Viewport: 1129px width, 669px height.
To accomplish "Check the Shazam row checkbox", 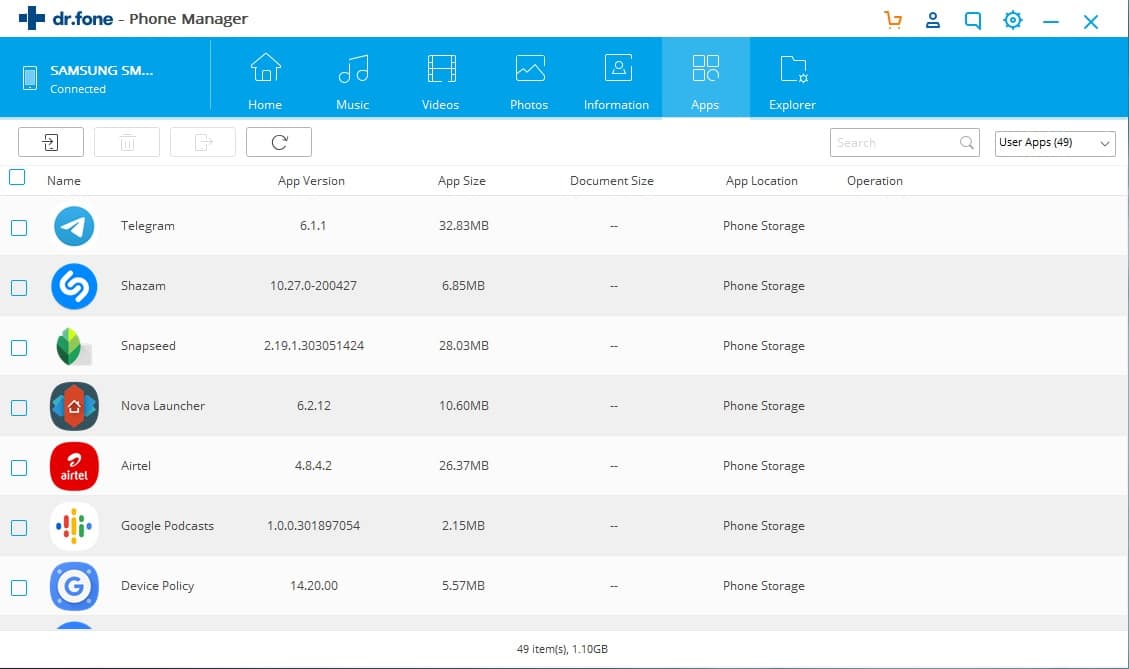I will (x=19, y=288).
